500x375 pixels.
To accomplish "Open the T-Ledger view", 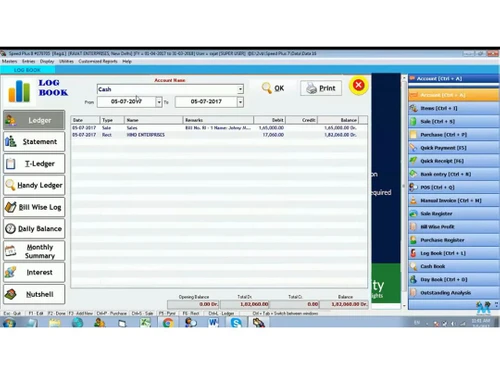I will click(x=34, y=163).
